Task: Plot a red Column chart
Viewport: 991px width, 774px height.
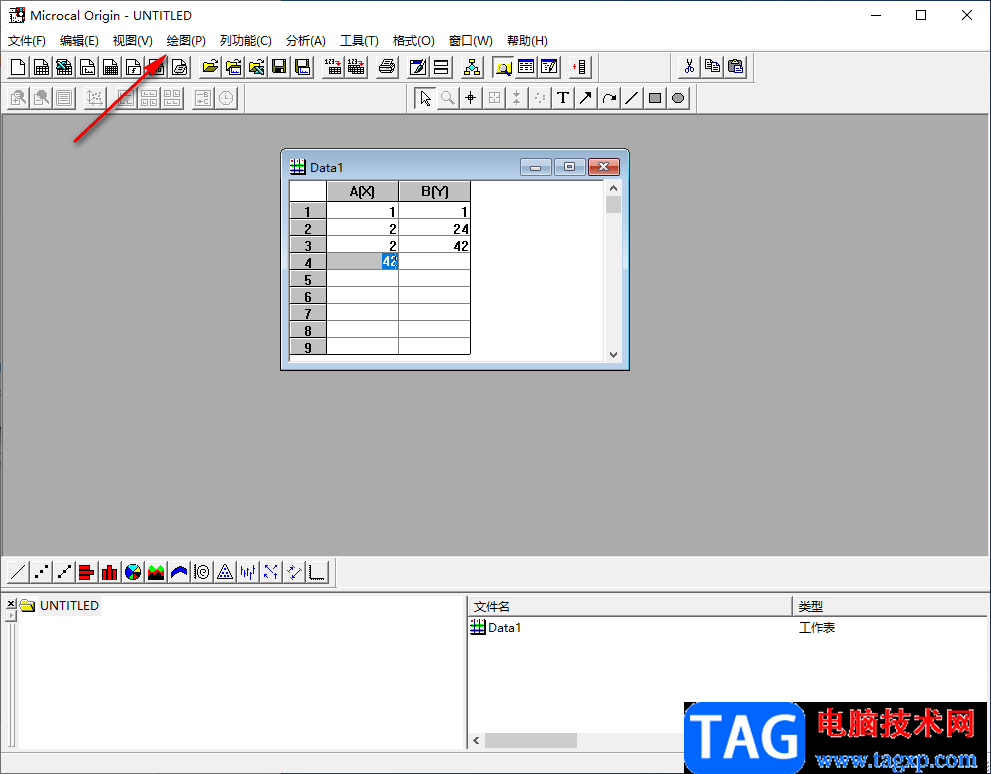Action: (x=110, y=572)
